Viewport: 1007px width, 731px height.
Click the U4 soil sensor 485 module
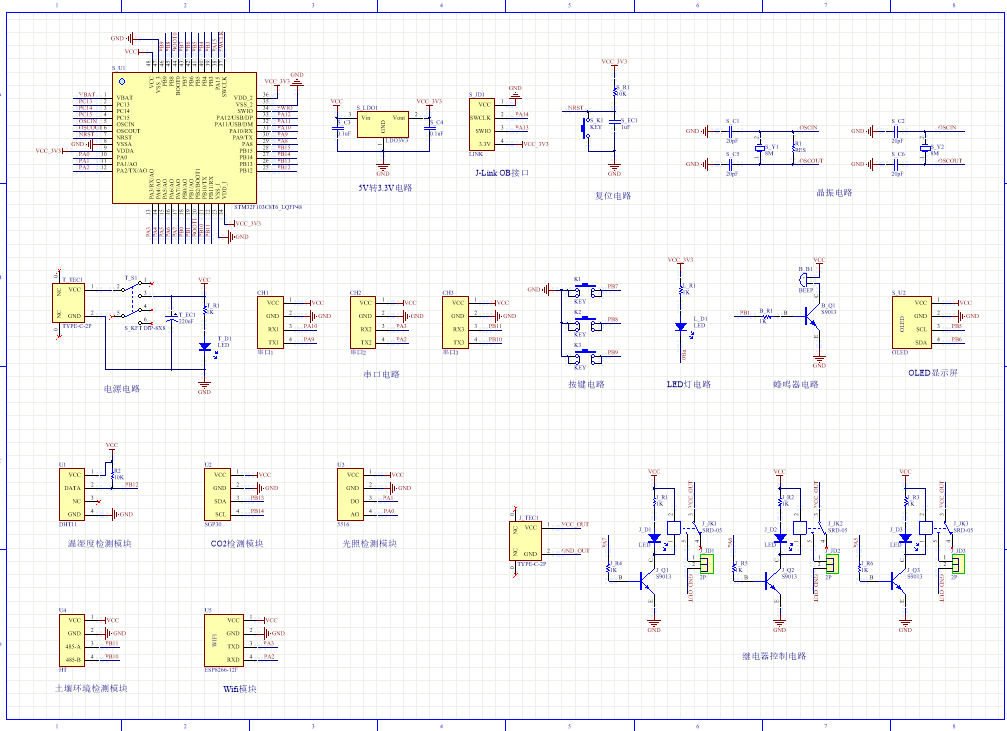coord(73,640)
